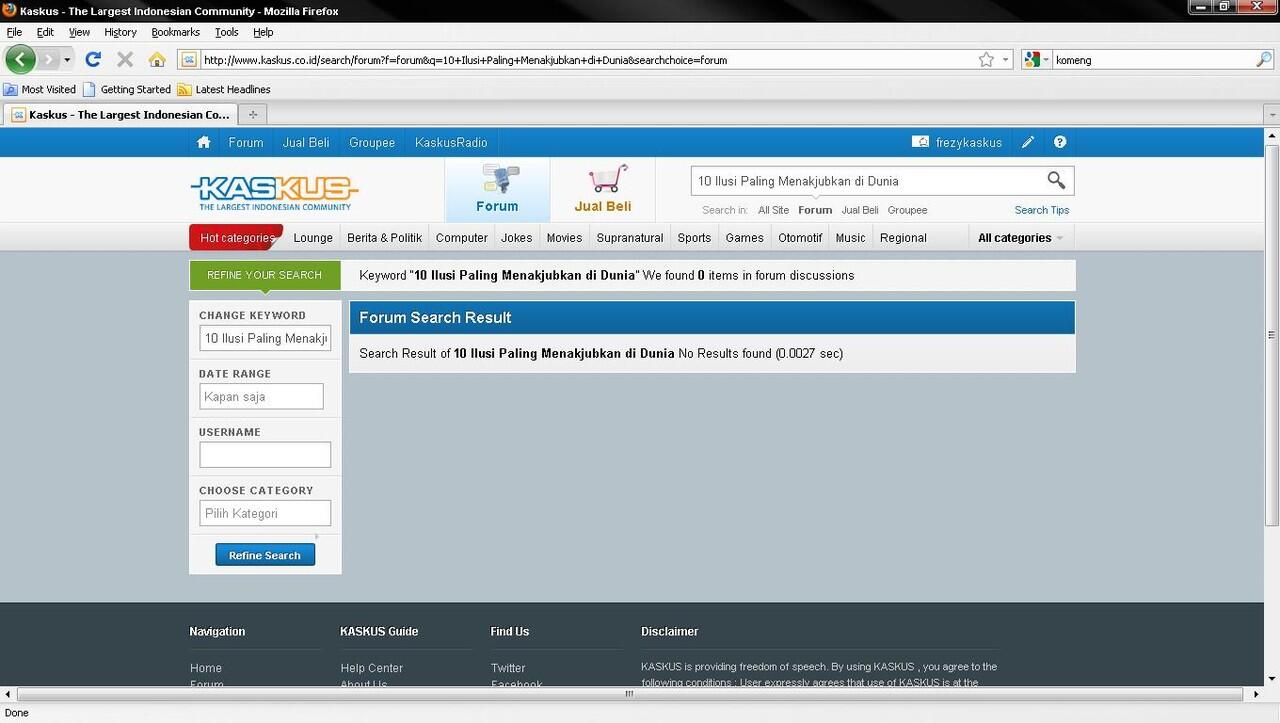Open the list all tabs dropdown
This screenshot has height=723, width=1280.
[1271, 114]
